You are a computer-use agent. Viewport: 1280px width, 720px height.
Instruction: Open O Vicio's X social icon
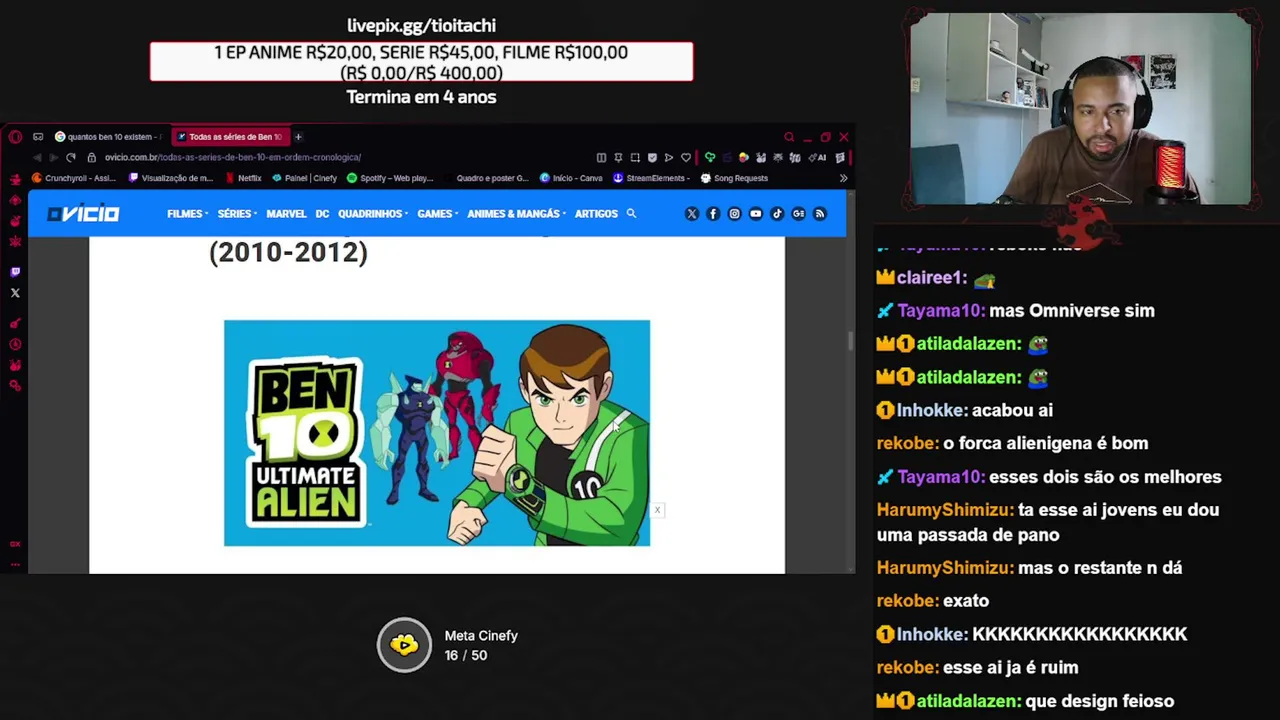point(691,213)
